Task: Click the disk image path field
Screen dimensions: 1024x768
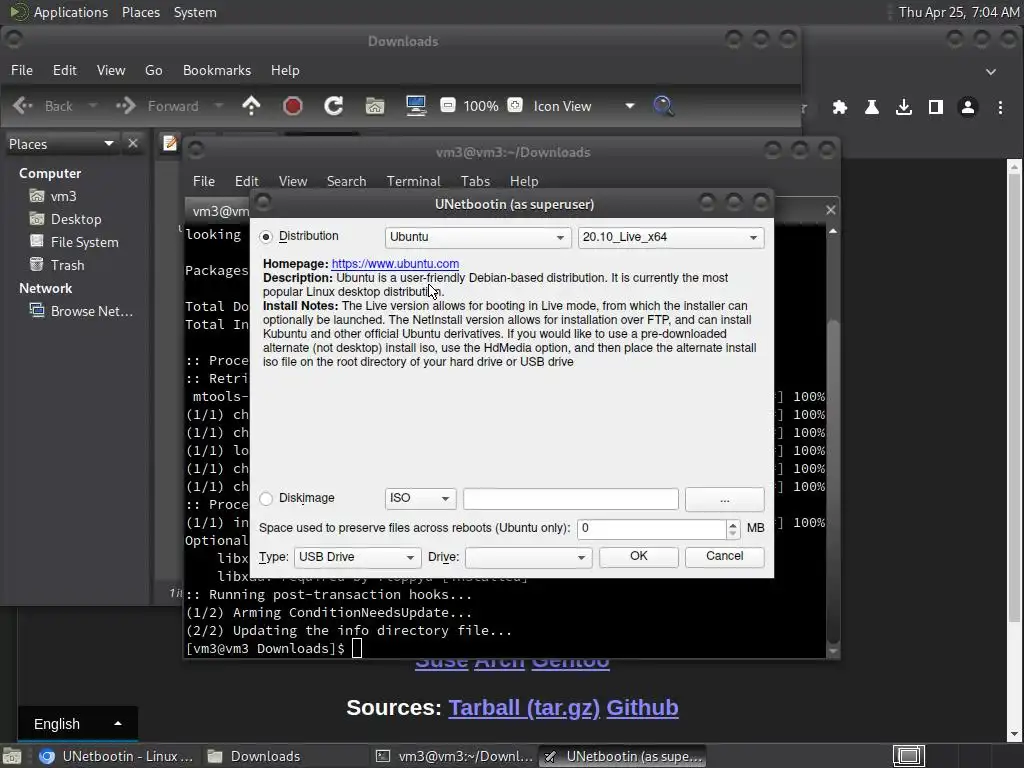Action: [x=570, y=498]
